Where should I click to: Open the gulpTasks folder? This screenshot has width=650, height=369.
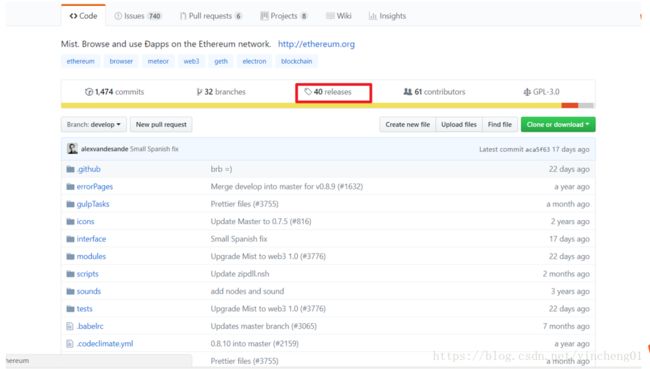(93, 204)
